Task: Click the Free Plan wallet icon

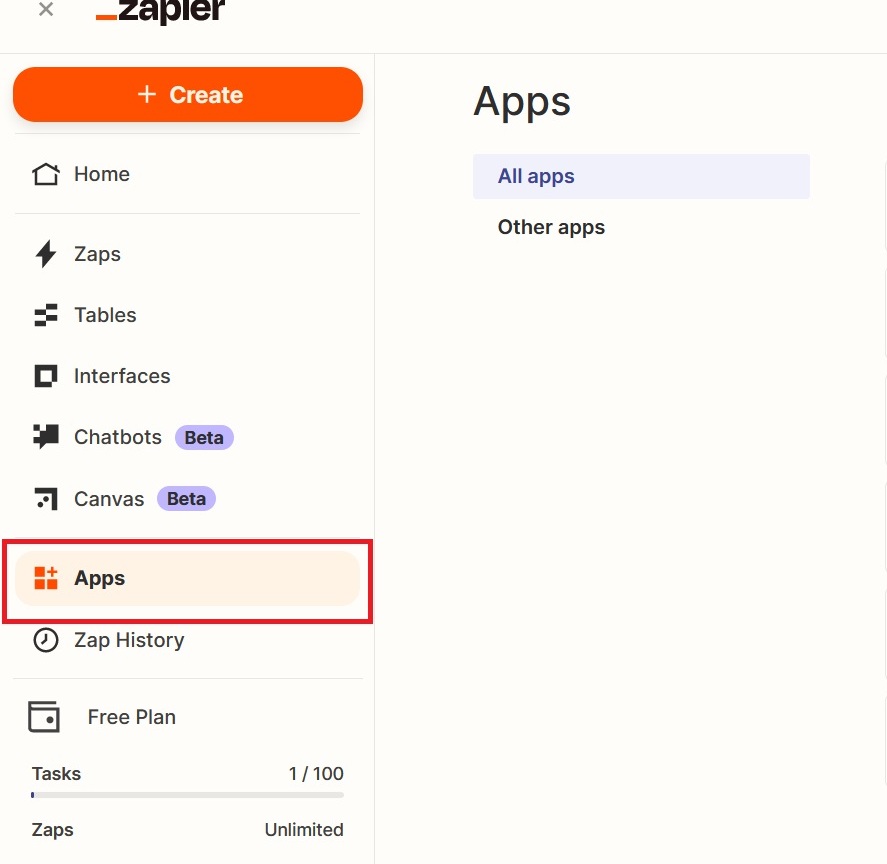Action: click(x=44, y=717)
